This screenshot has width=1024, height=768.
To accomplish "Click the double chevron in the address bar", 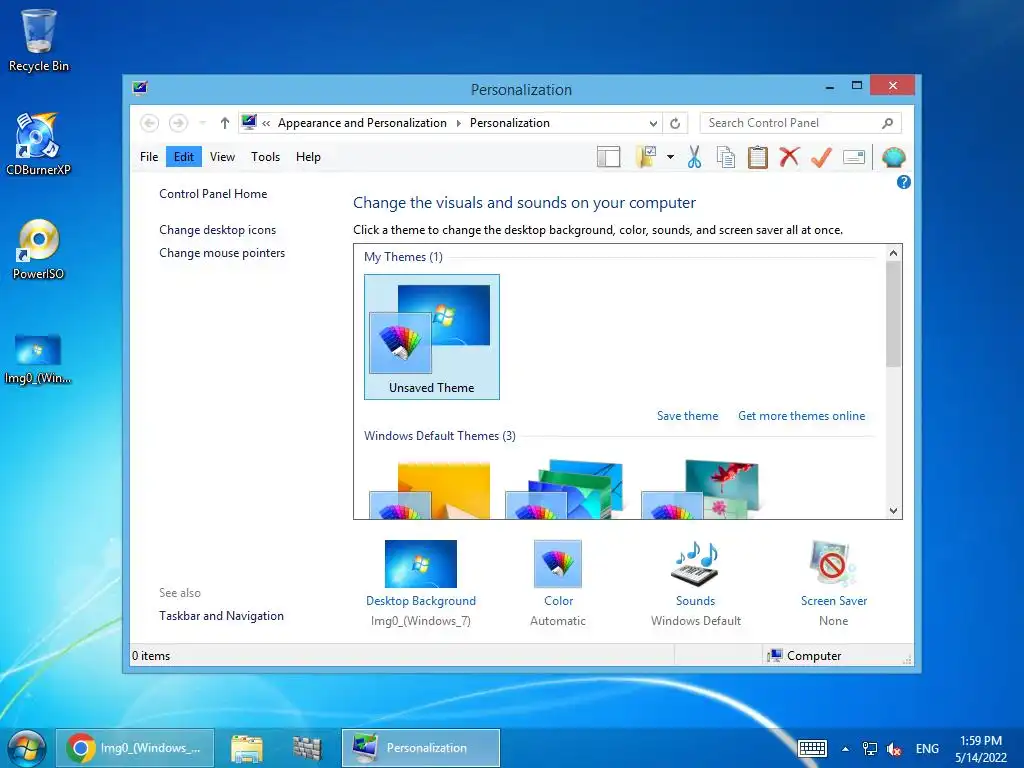I will pyautogui.click(x=266, y=123).
